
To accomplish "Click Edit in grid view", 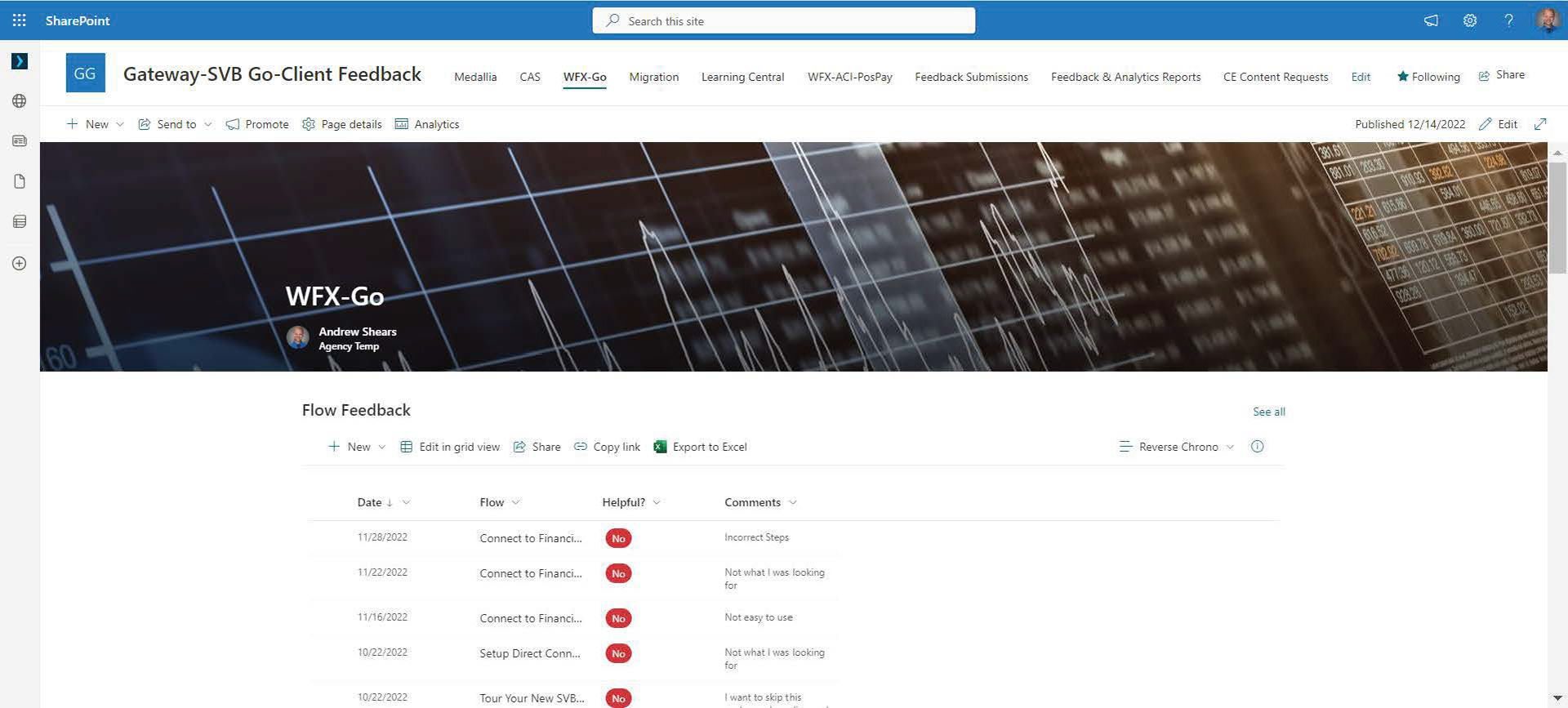I will coord(450,447).
